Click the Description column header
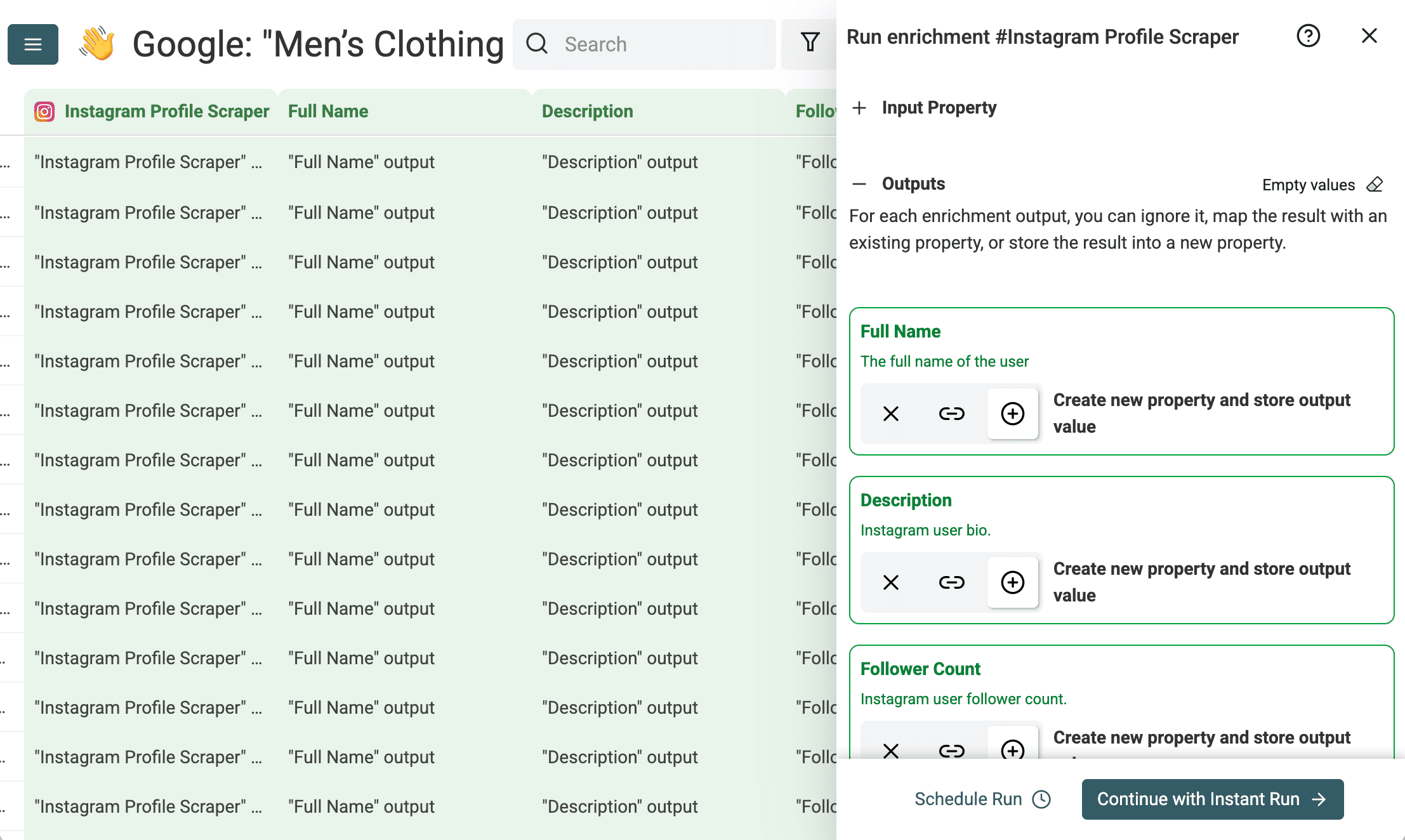Image resolution: width=1405 pixels, height=840 pixels. click(587, 112)
